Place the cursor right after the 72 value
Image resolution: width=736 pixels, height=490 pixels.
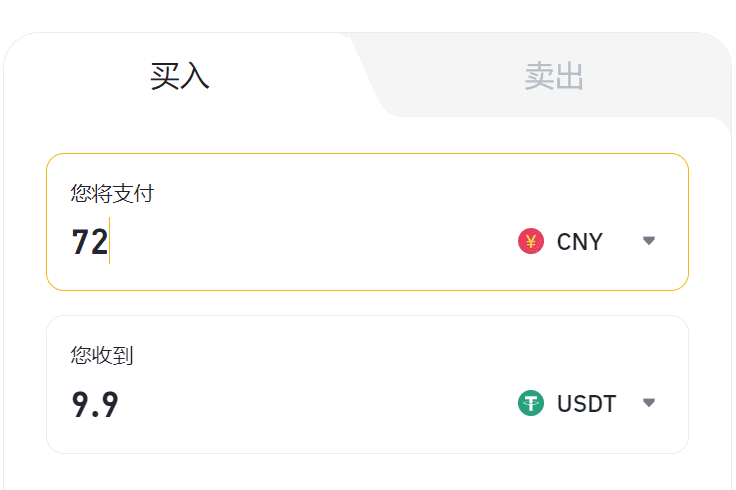point(110,242)
